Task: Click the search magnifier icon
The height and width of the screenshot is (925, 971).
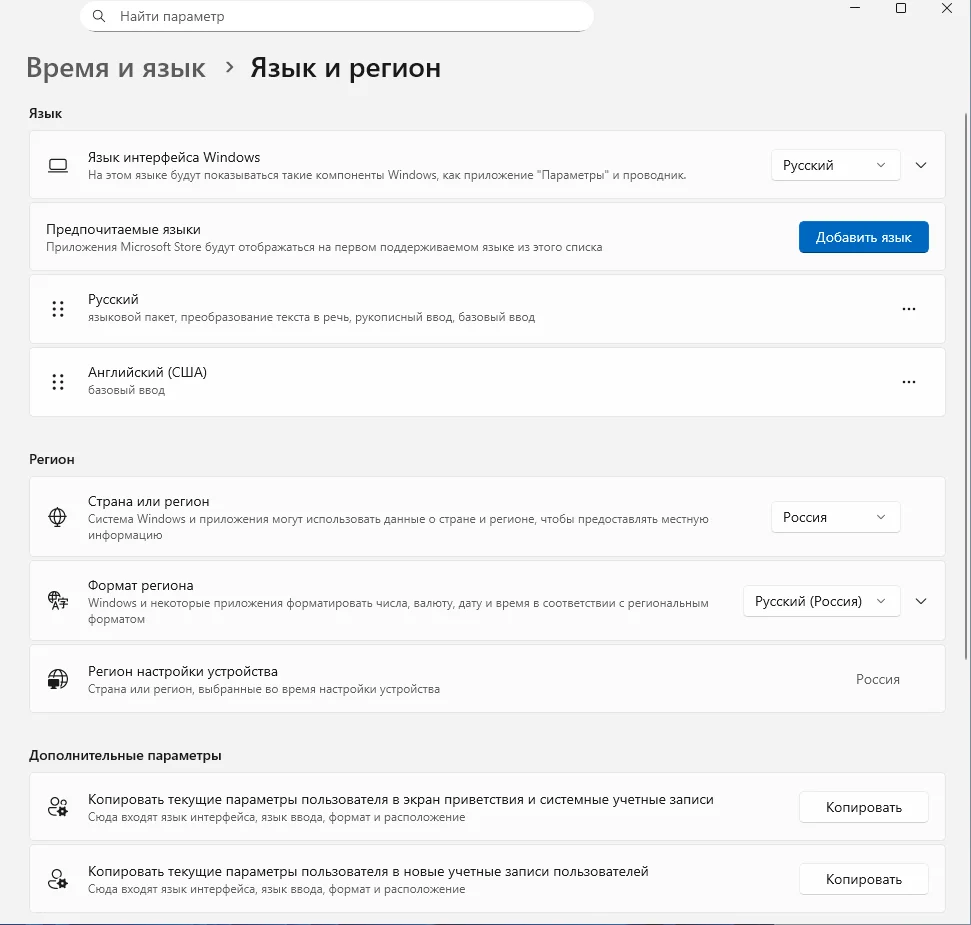Action: (x=99, y=17)
